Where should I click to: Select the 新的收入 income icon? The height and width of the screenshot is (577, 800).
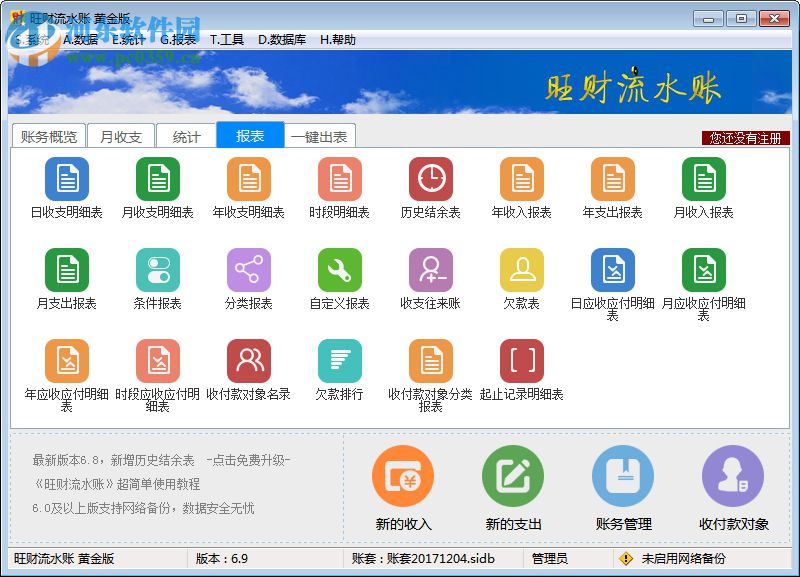pos(401,483)
